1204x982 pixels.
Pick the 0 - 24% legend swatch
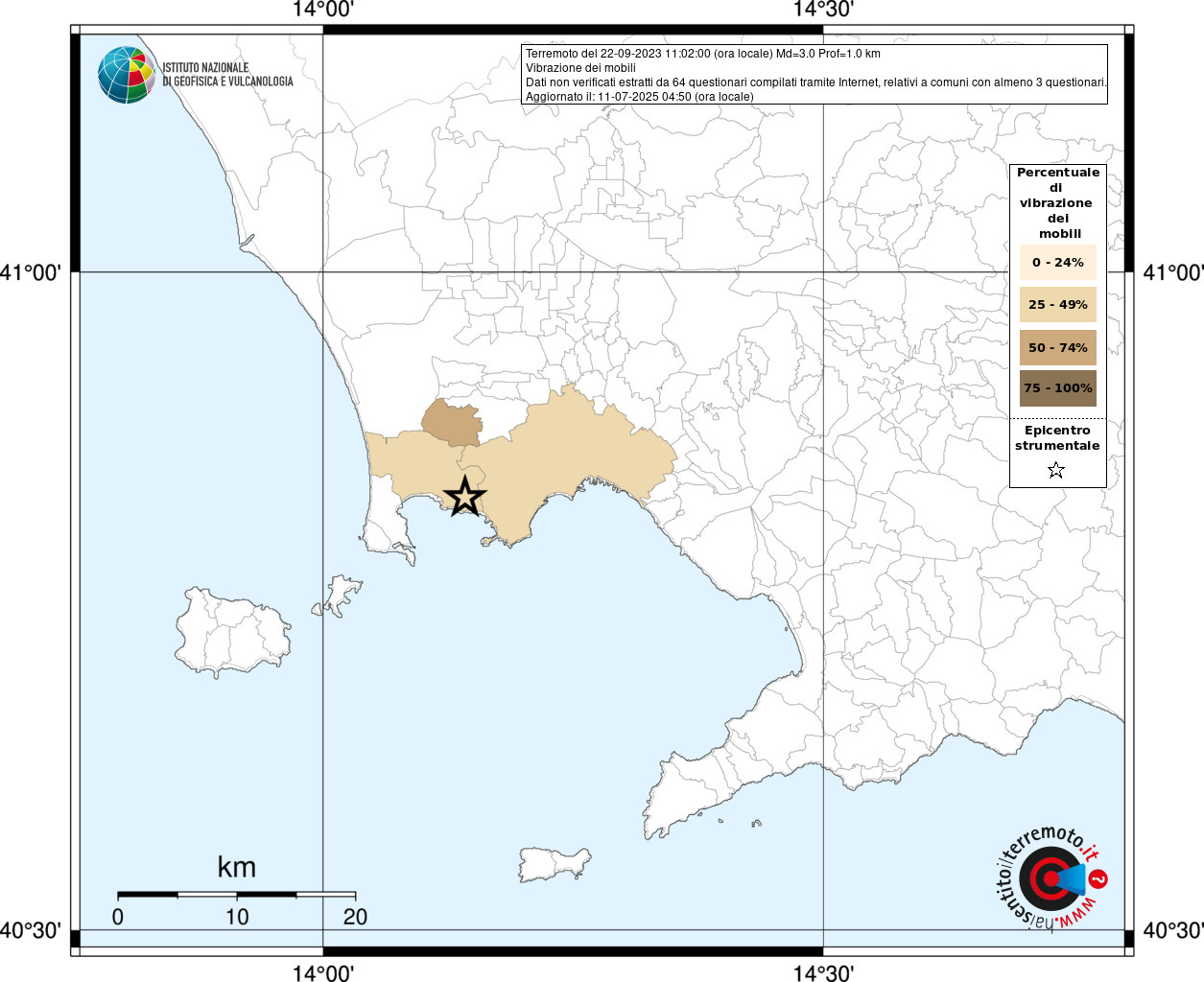tap(1057, 263)
